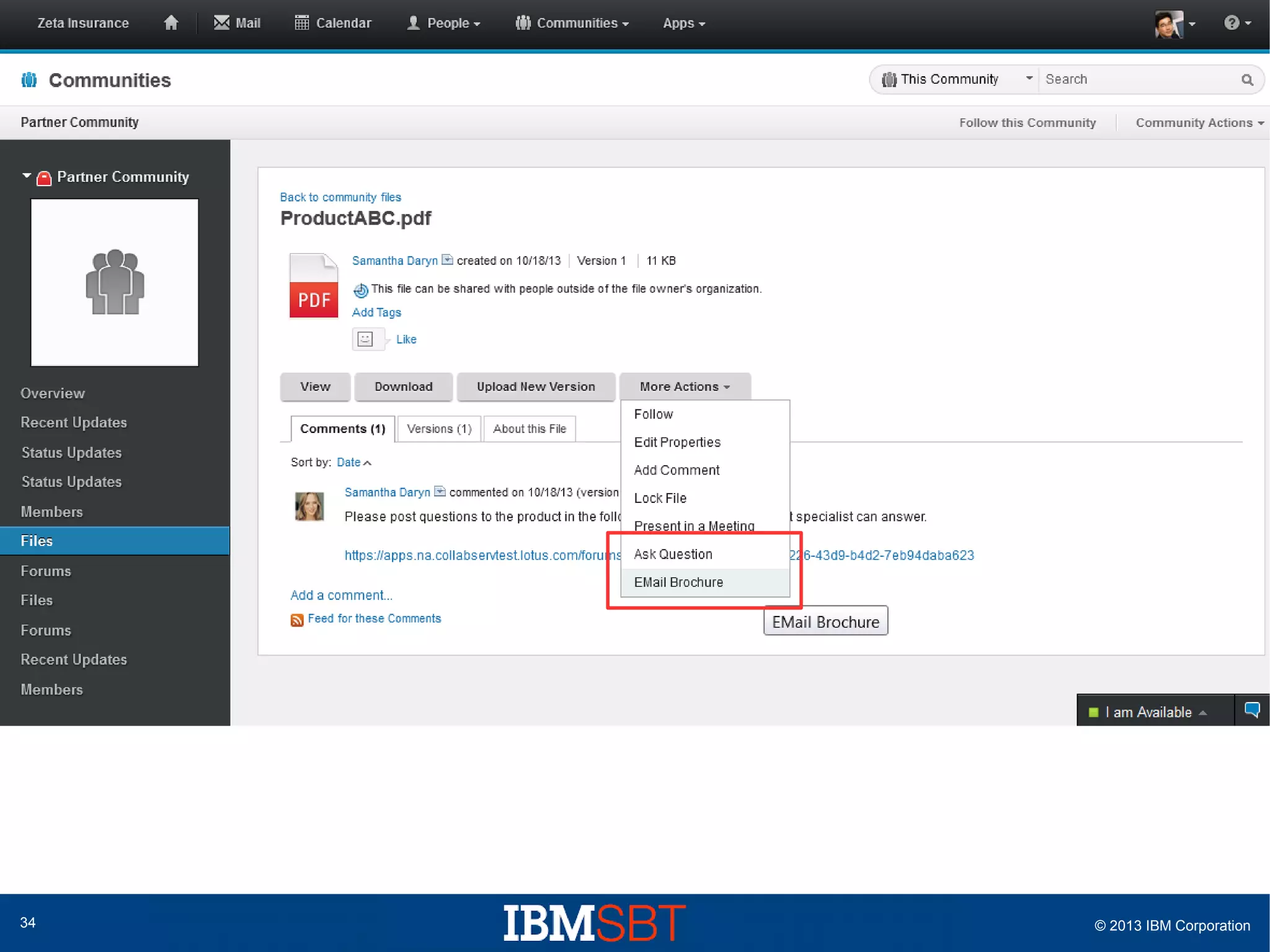Viewport: 1270px width, 952px height.
Task: Click the Home icon in top navigation
Action: (171, 23)
